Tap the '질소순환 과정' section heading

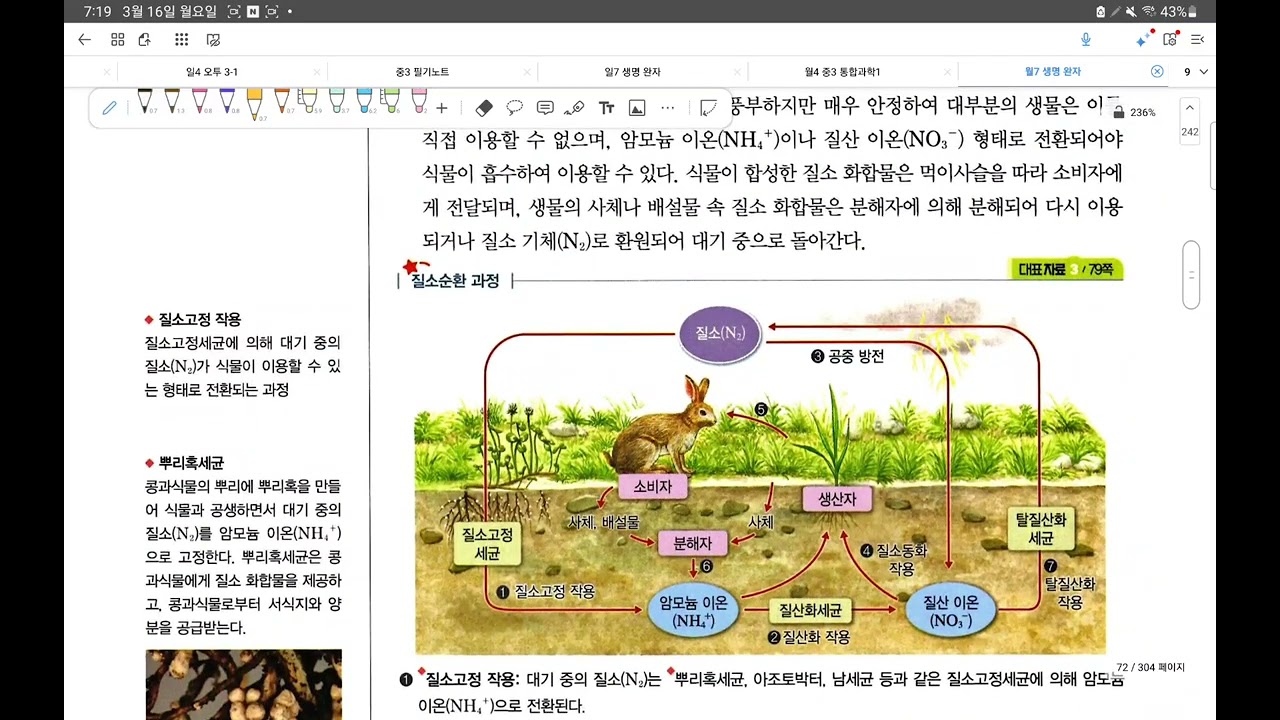[455, 281]
